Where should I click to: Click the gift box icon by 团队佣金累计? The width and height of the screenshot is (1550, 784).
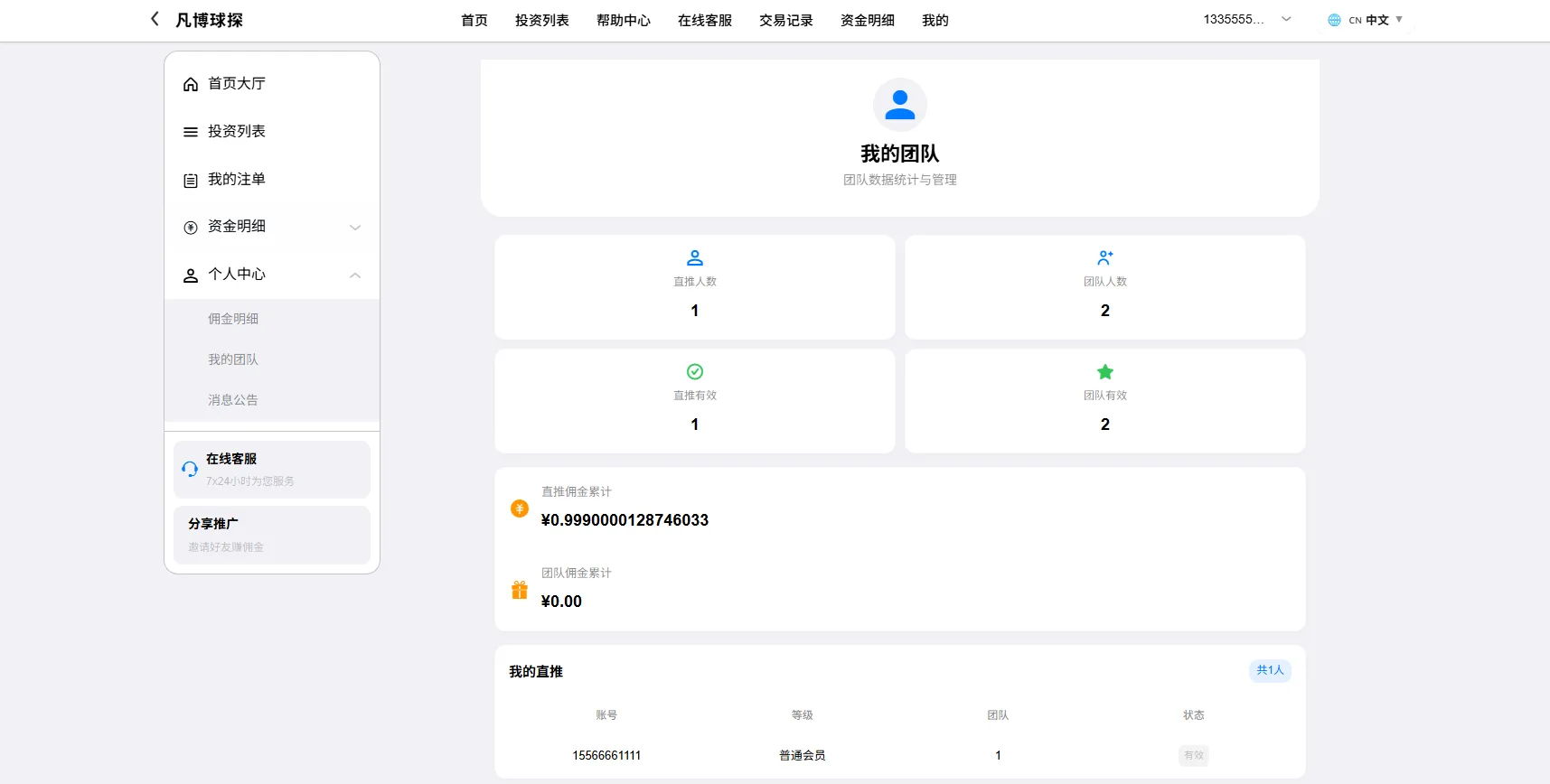pyautogui.click(x=520, y=590)
